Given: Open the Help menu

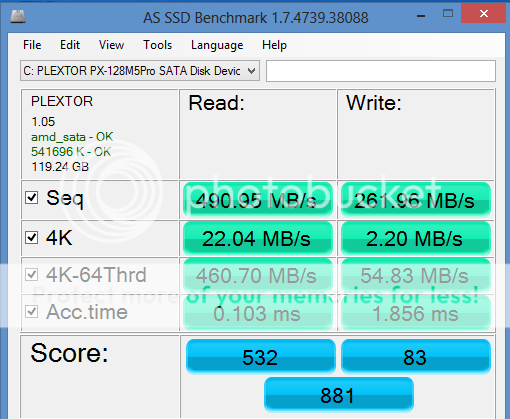Looking at the screenshot, I should (274, 45).
